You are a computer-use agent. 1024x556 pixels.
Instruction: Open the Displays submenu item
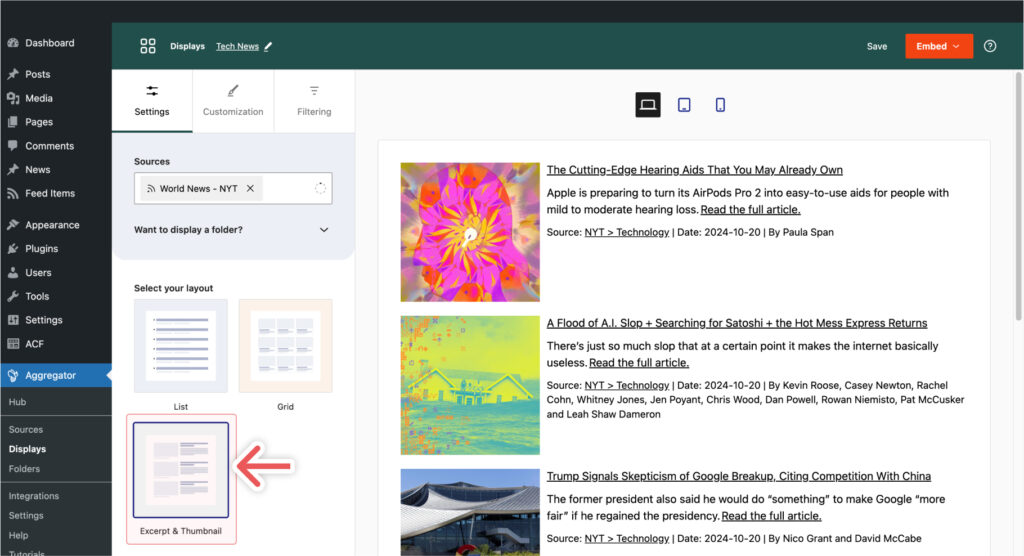tap(27, 449)
